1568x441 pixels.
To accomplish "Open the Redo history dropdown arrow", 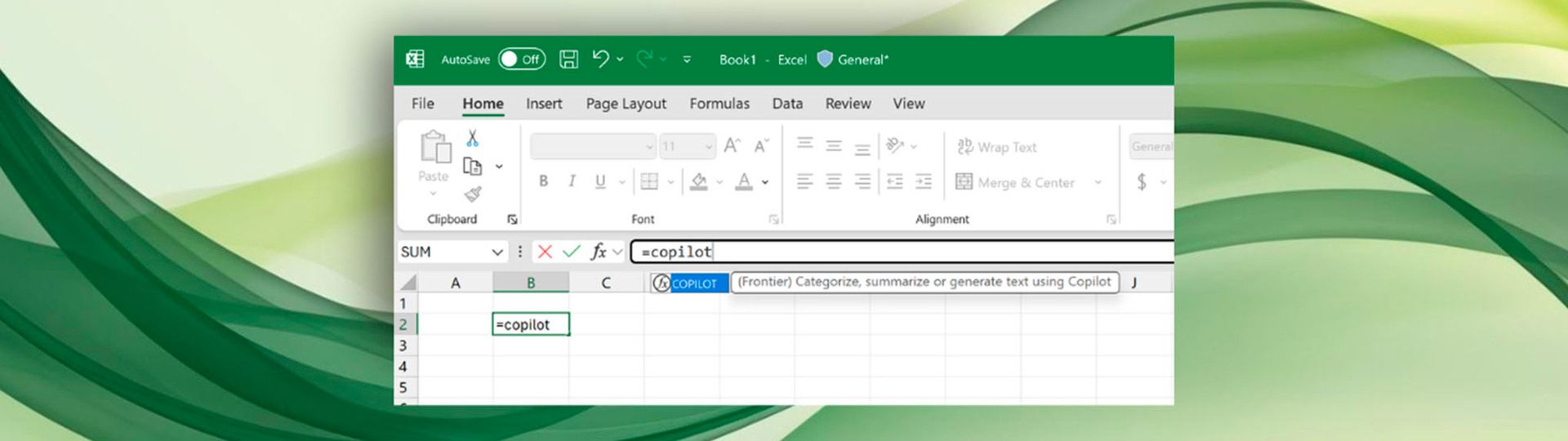I will (x=663, y=59).
